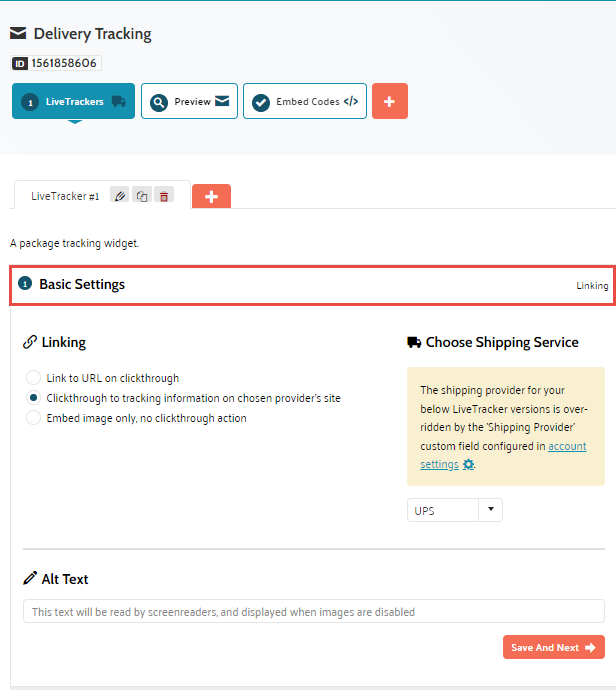Add a new LiveTracker with the plus tab
This screenshot has height=690, width=616.
[x=211, y=197]
